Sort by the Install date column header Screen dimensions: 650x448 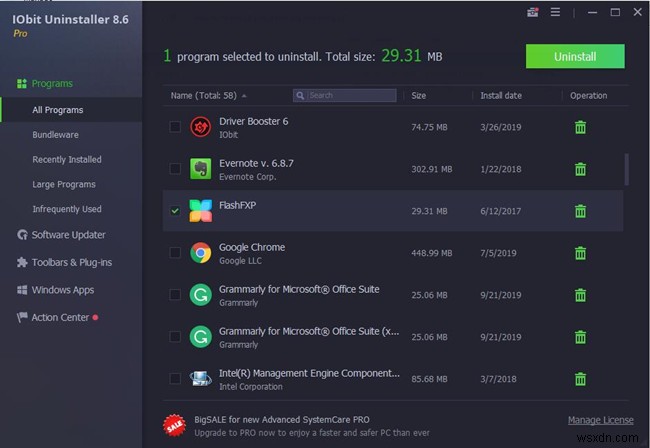pos(501,96)
